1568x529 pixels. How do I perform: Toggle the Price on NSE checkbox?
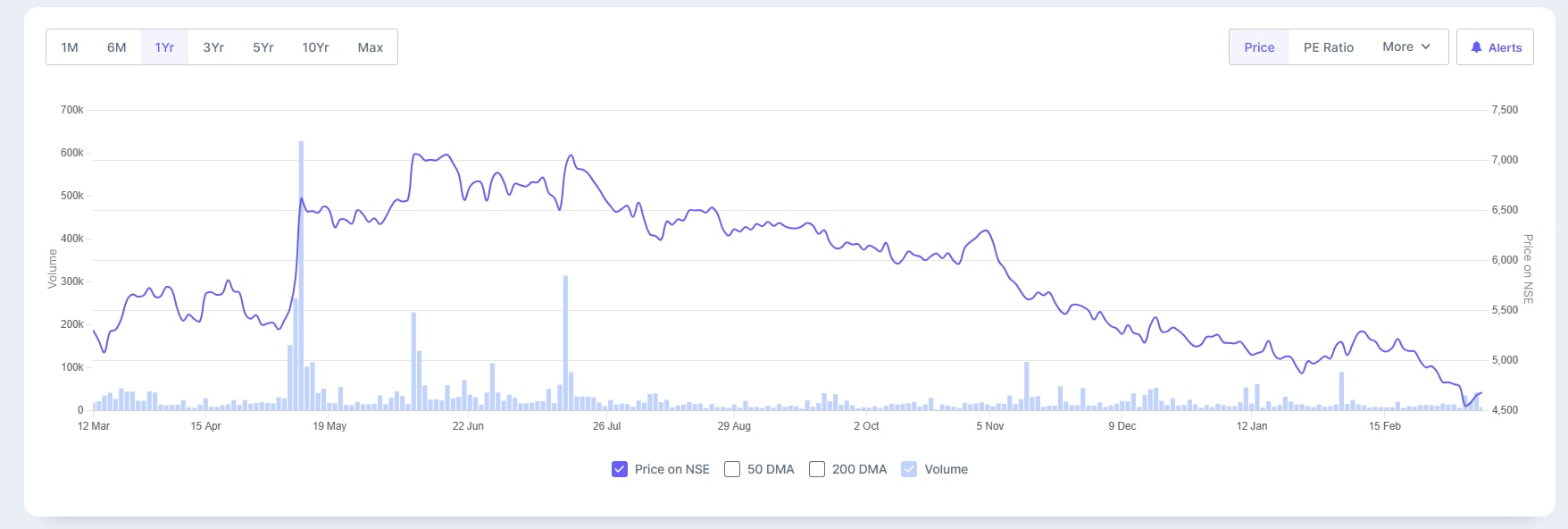(x=620, y=469)
